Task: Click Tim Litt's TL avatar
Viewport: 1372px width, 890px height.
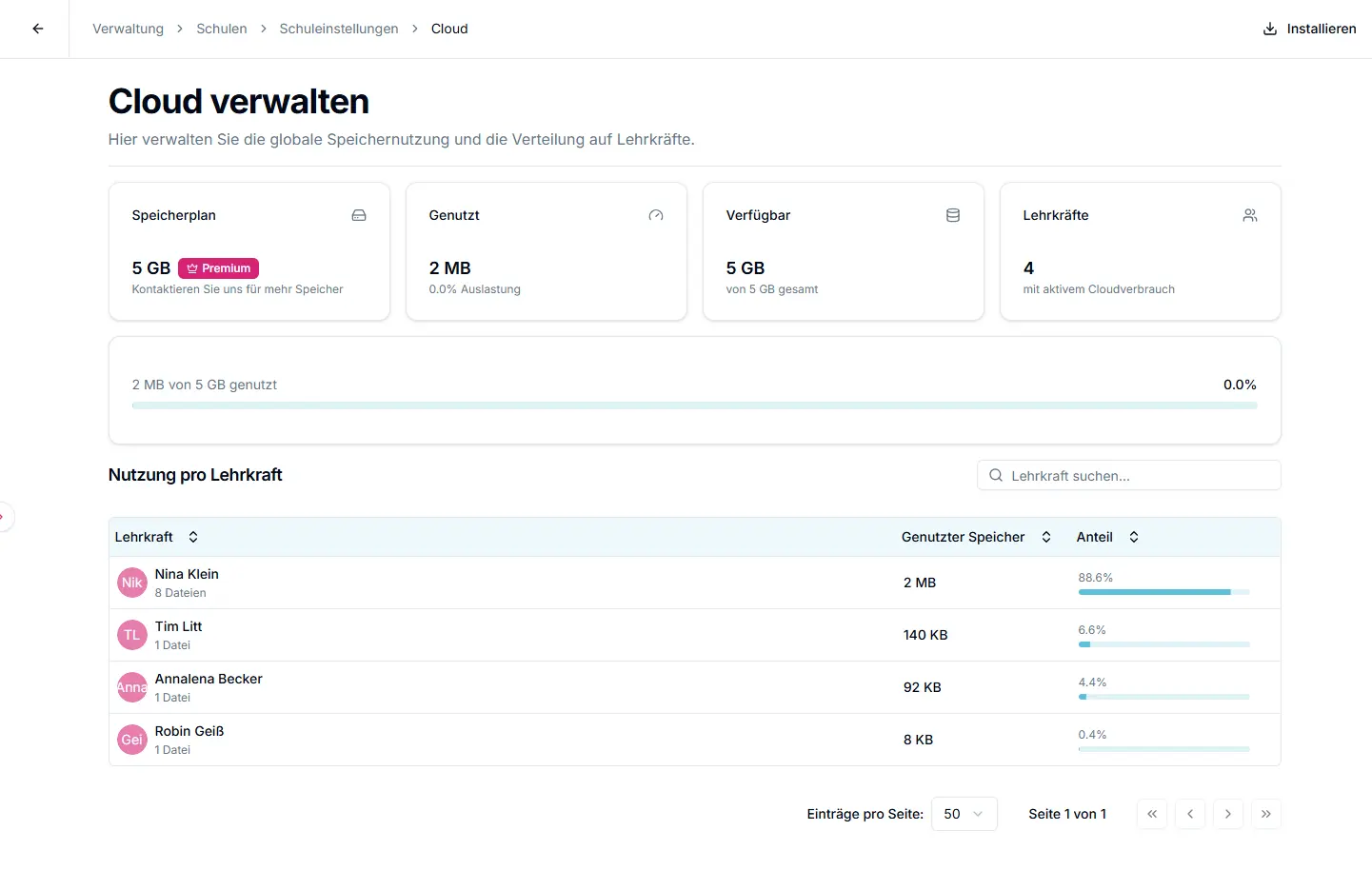Action: (x=132, y=635)
